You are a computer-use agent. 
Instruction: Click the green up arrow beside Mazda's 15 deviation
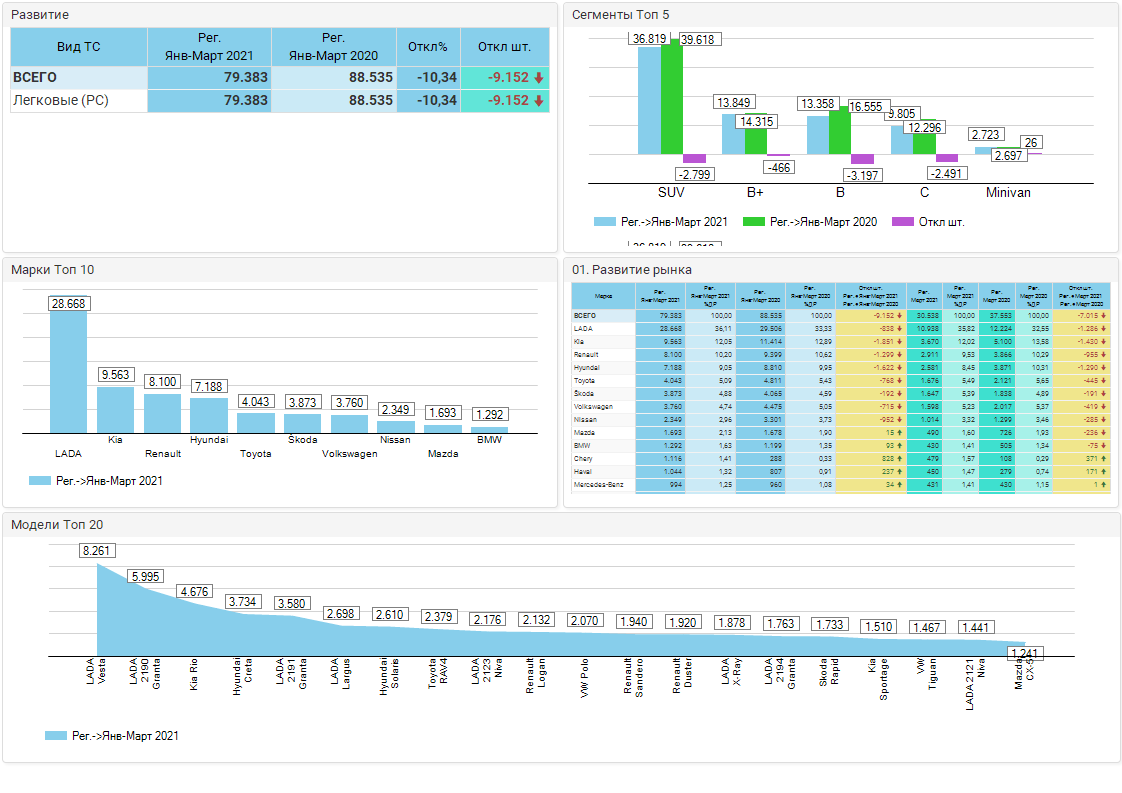pyautogui.click(x=901, y=432)
